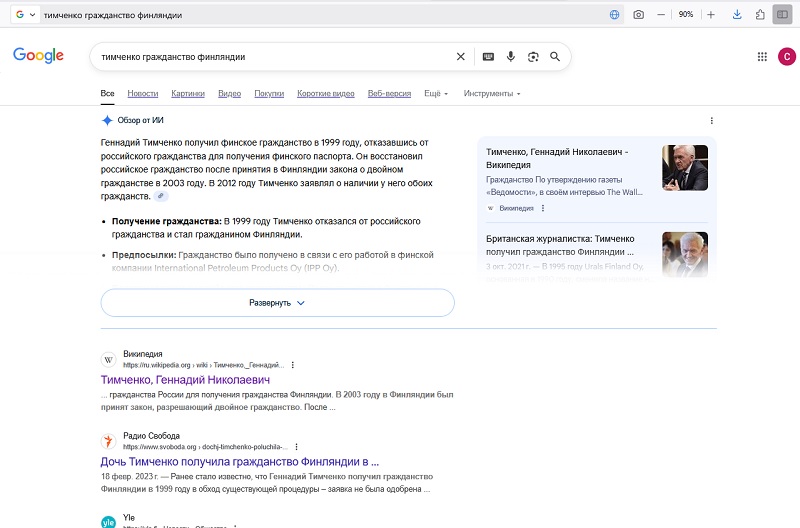
Task: Expand the Ещё menu
Action: coord(436,93)
